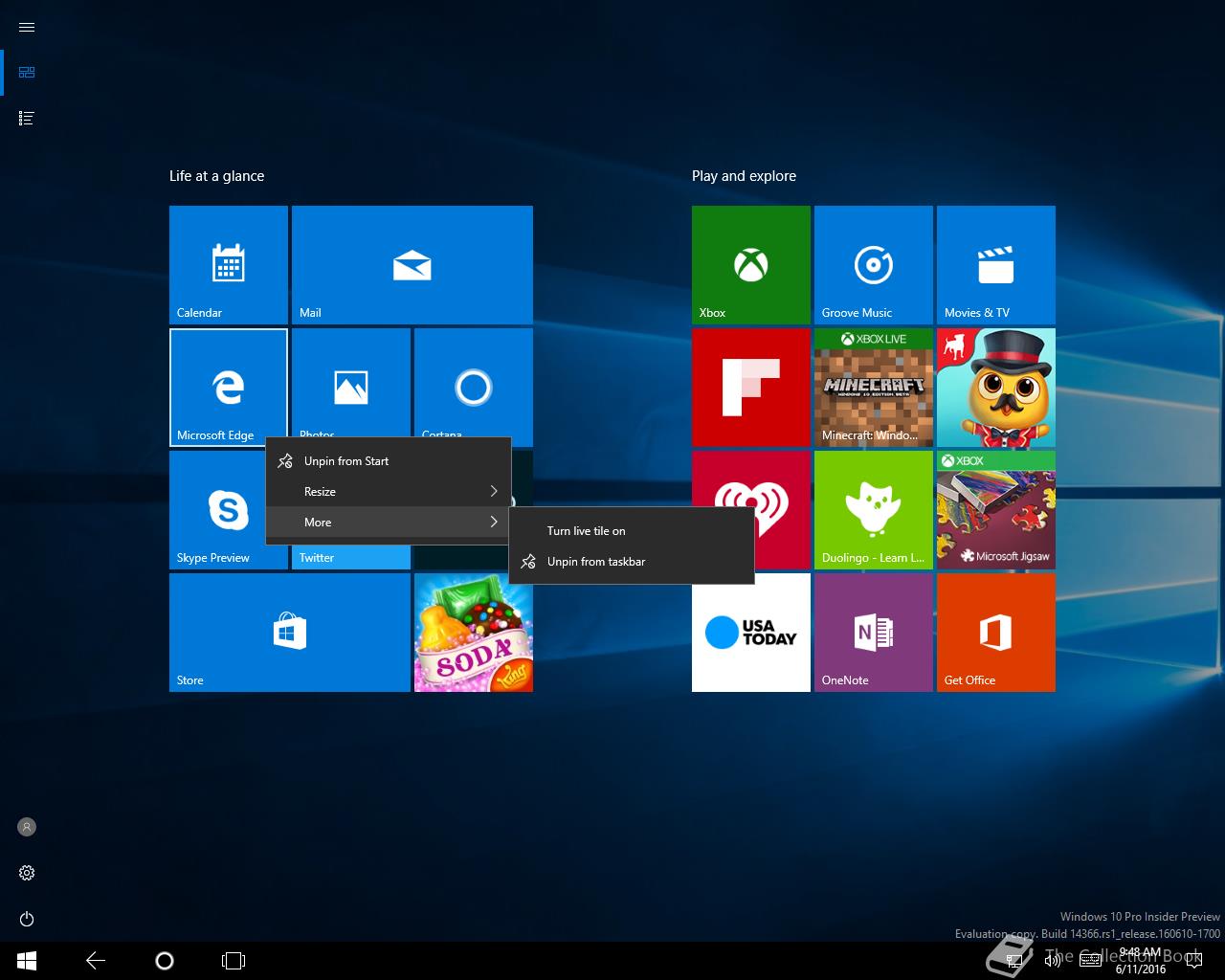Choose Unpin from Start
The width and height of the screenshot is (1225, 980).
click(x=388, y=461)
